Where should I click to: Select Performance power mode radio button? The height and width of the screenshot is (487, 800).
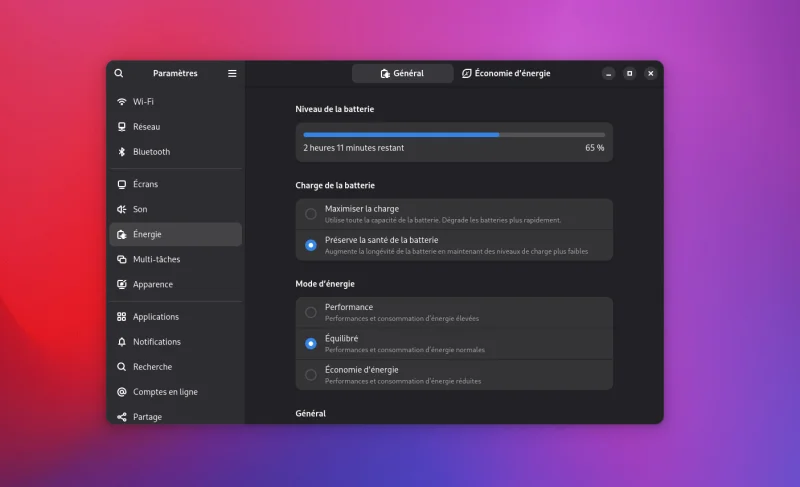tap(310, 312)
